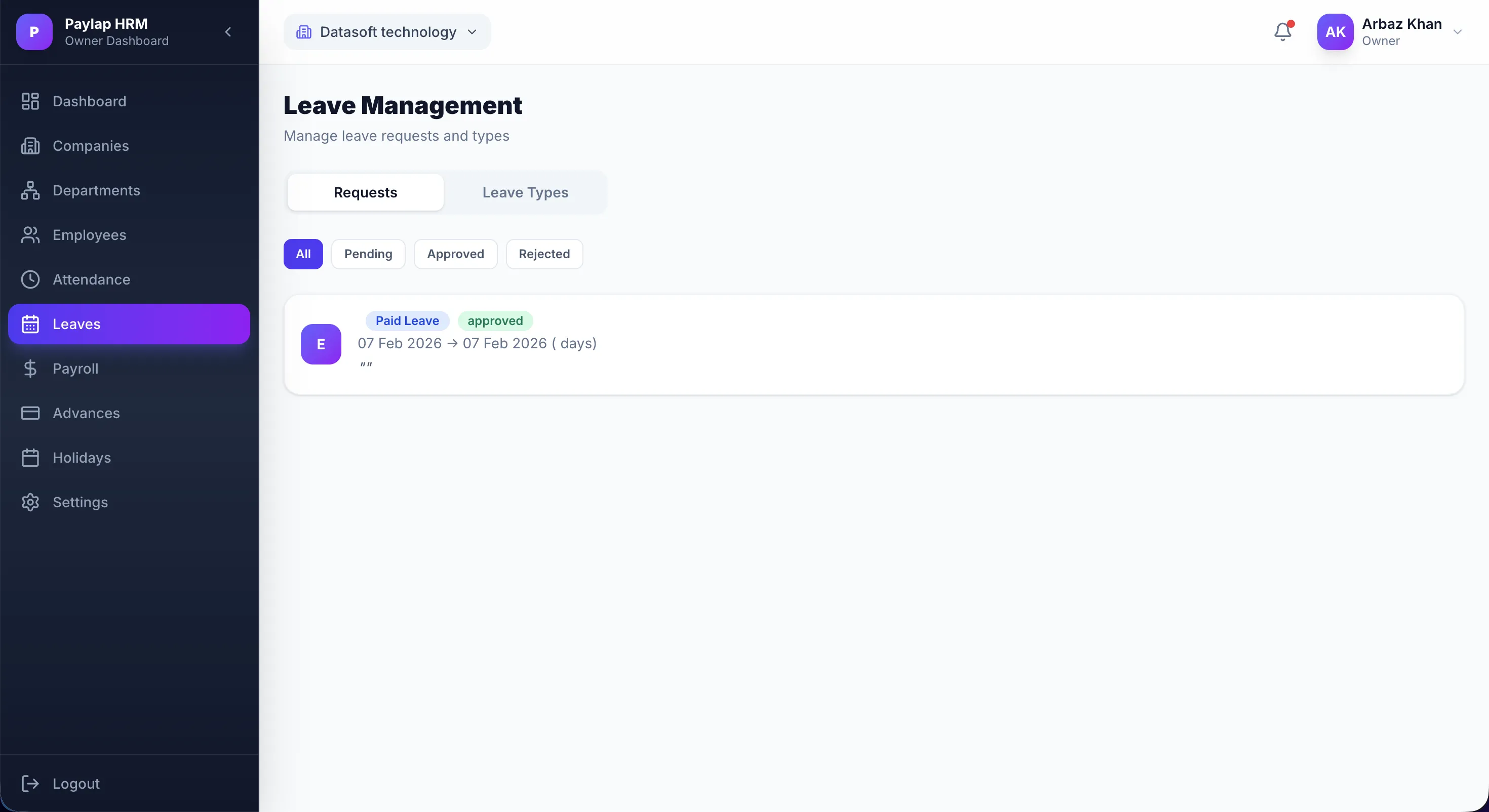1489x812 pixels.
Task: Select the All filter
Action: click(x=303, y=254)
